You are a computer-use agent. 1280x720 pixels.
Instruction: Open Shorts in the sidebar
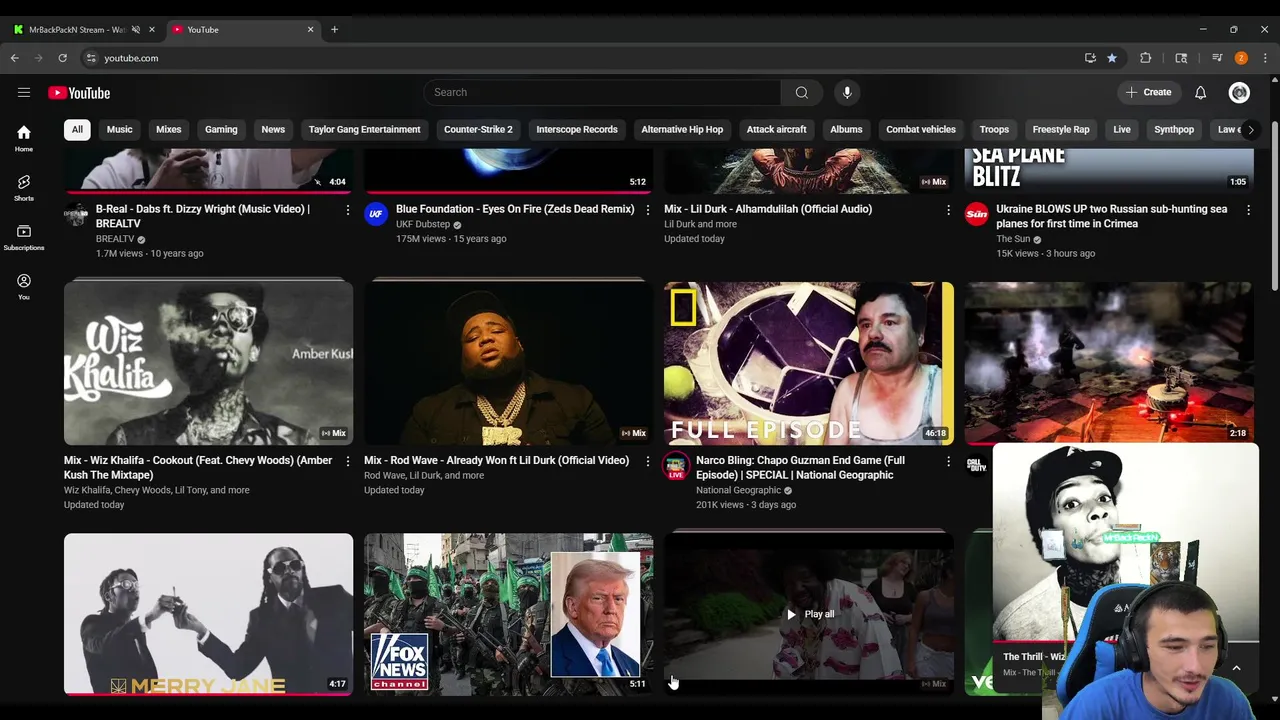(x=24, y=187)
